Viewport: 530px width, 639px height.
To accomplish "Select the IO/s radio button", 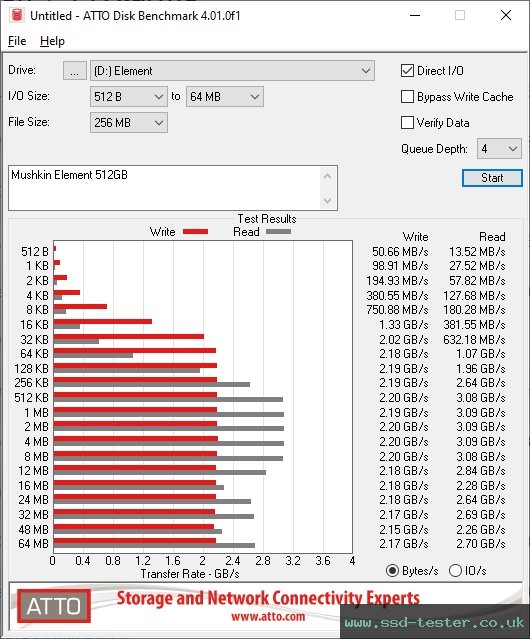I will 455,571.
